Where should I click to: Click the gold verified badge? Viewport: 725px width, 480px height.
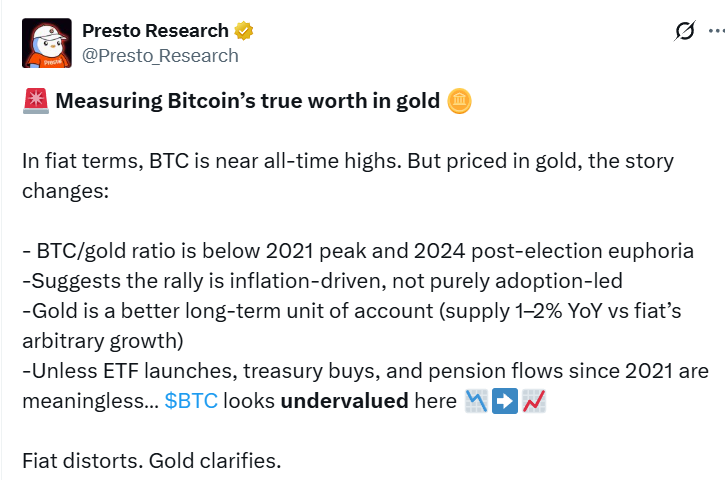244,31
